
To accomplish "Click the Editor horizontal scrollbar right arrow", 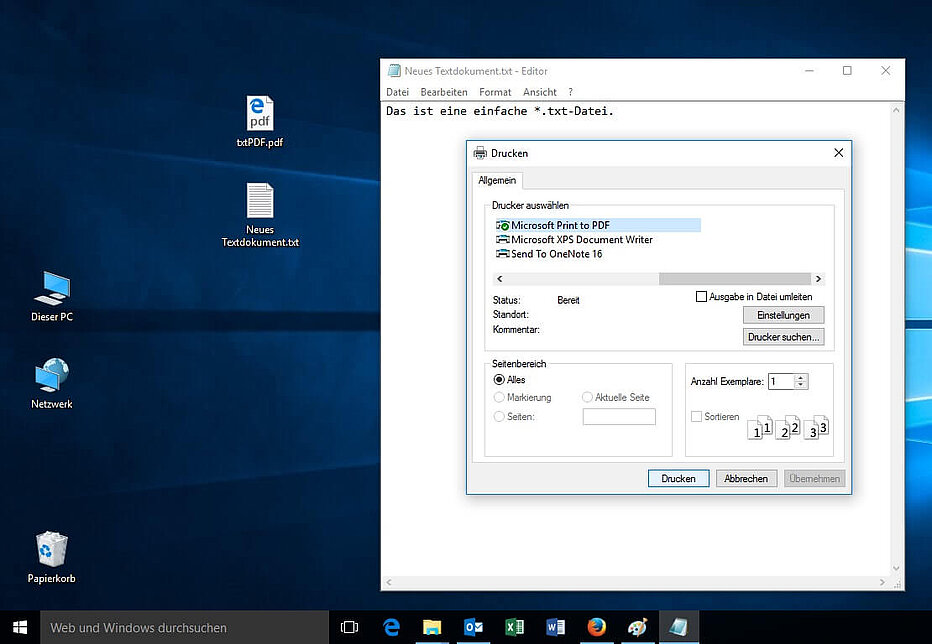I will point(882,582).
